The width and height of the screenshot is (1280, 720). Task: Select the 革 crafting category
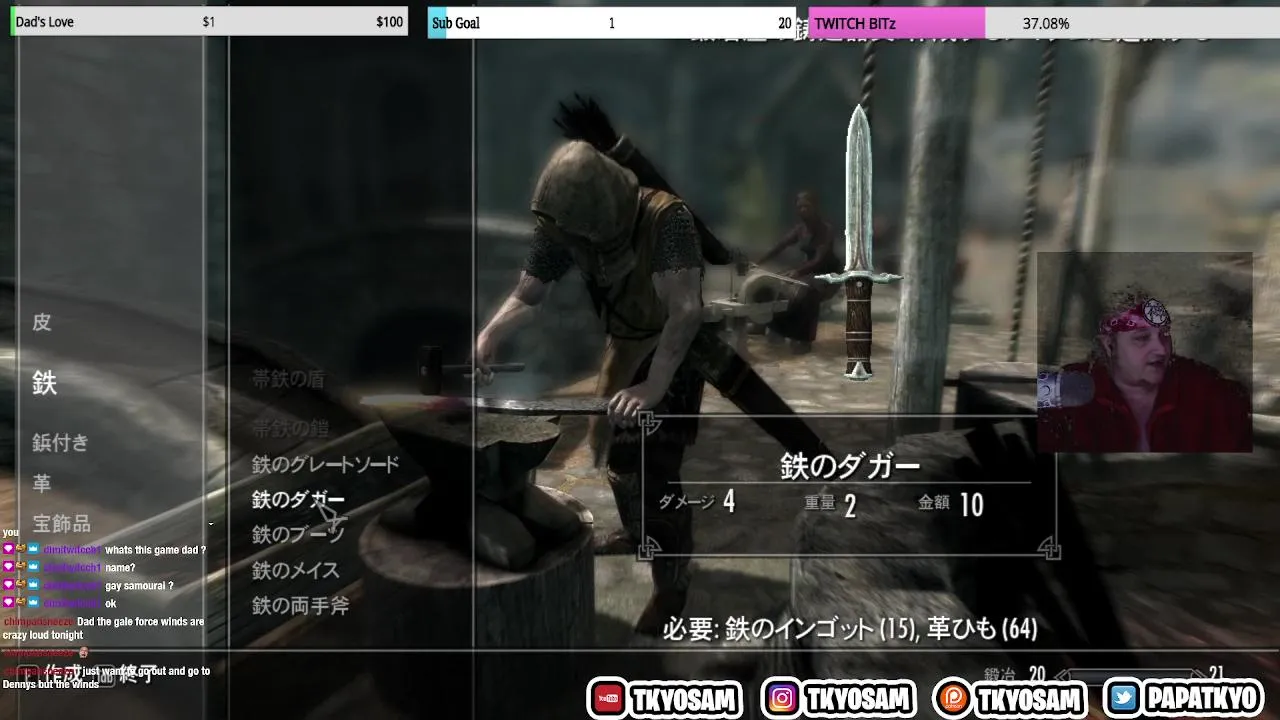pos(41,483)
